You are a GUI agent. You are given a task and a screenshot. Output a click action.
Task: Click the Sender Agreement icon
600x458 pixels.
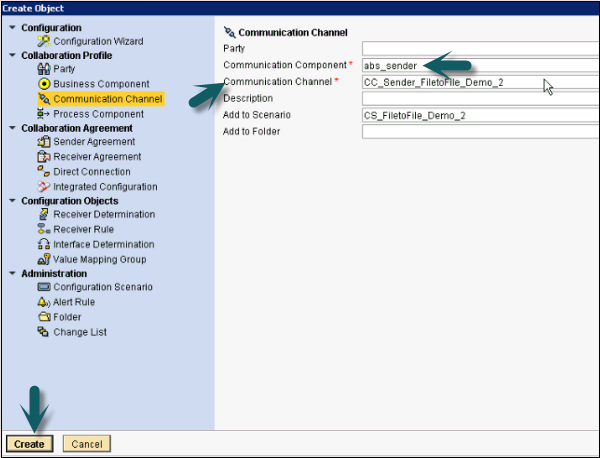(x=43, y=142)
